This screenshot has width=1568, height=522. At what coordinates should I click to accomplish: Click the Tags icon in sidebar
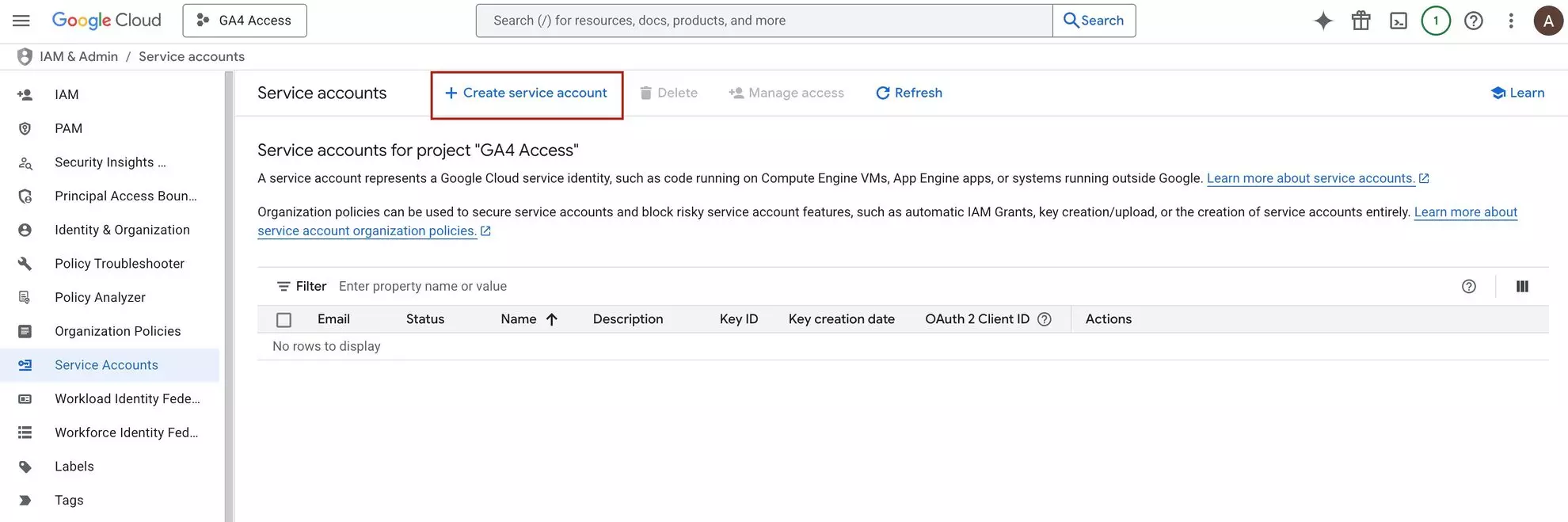25,501
